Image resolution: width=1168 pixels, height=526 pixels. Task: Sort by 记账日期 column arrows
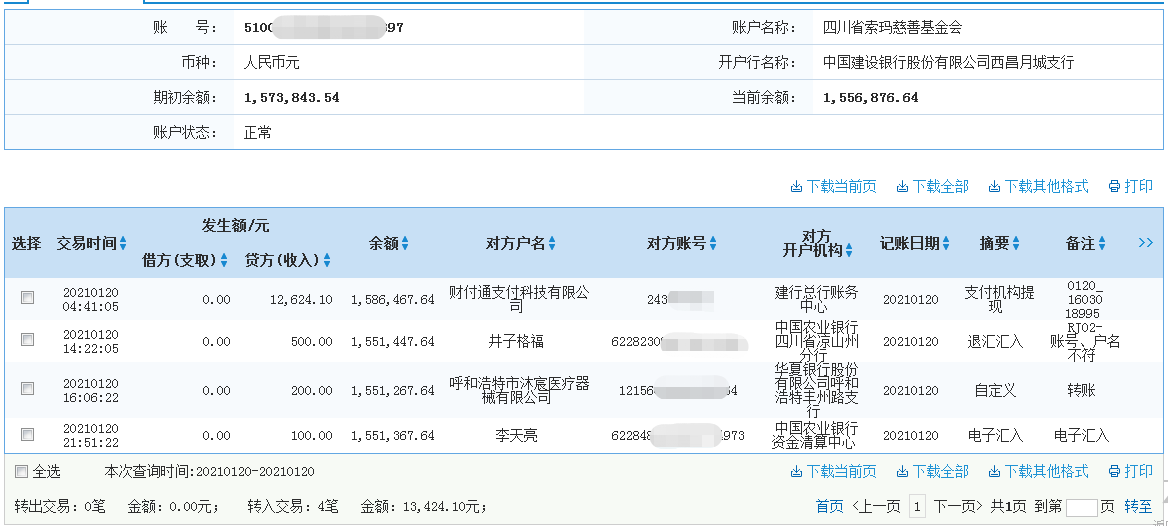point(946,243)
